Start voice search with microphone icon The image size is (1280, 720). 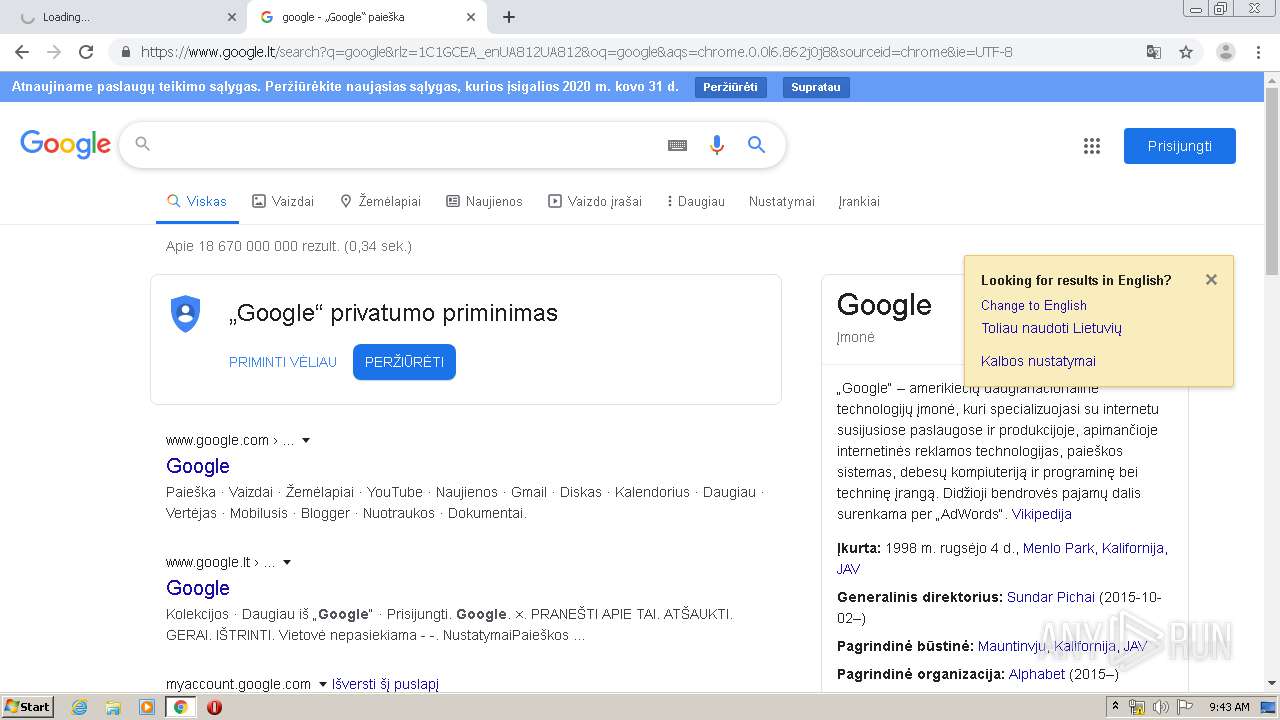tap(716, 145)
